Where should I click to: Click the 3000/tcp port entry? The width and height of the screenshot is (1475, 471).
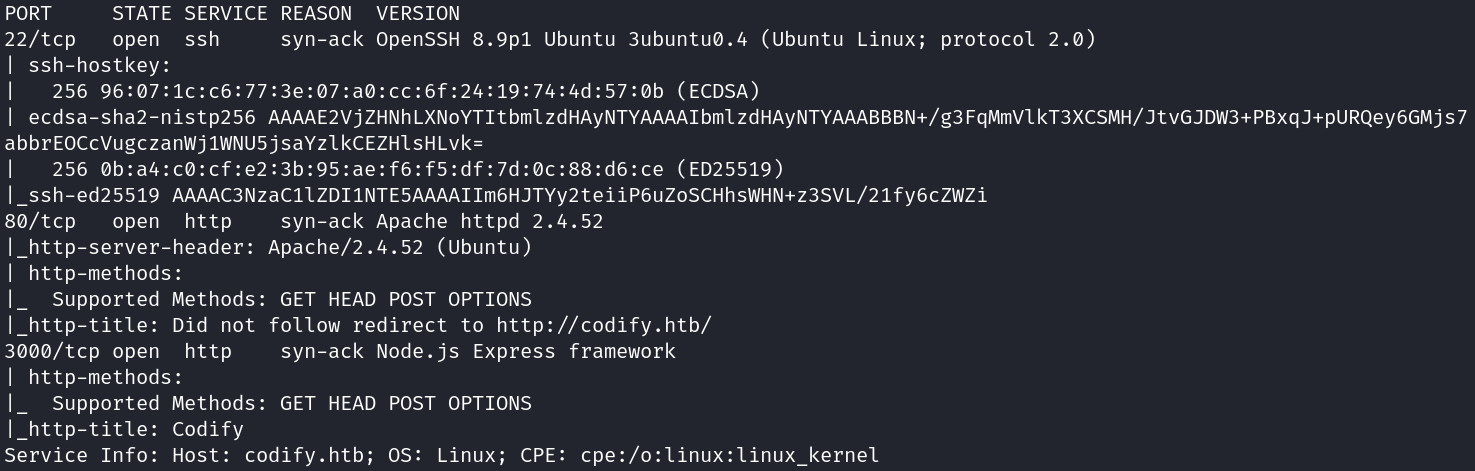click(x=53, y=352)
